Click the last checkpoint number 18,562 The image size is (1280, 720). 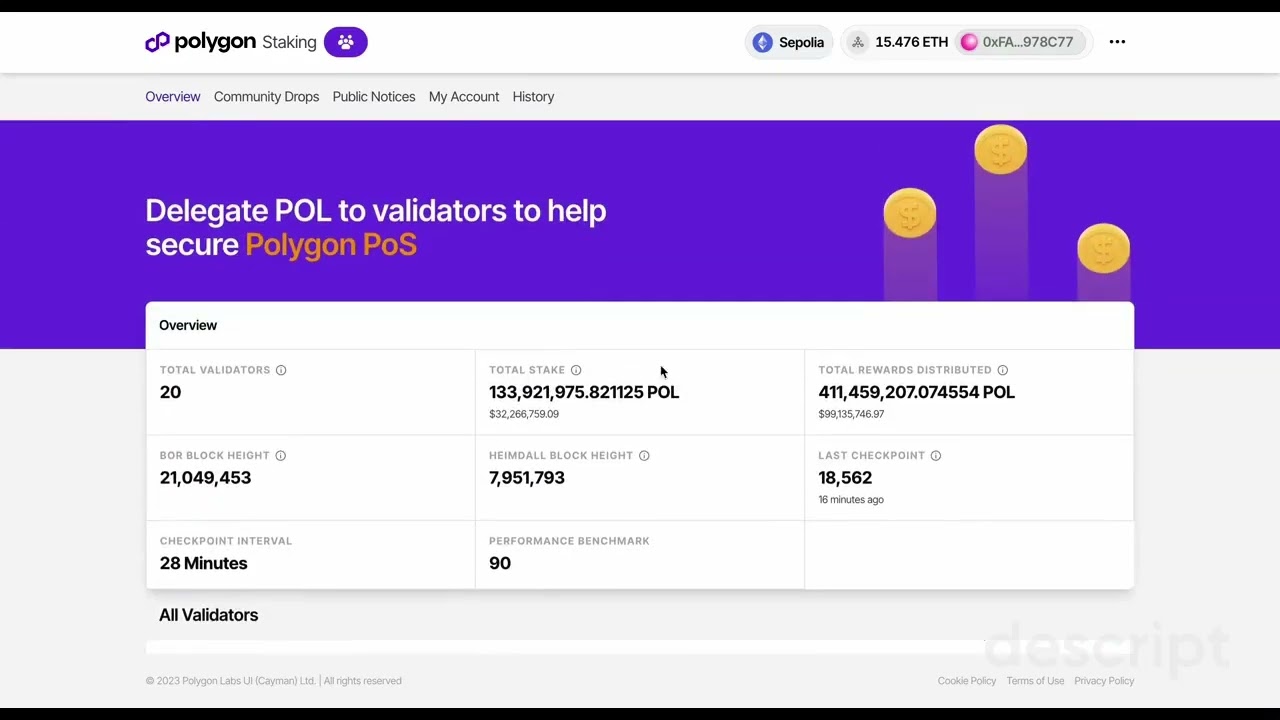click(845, 478)
